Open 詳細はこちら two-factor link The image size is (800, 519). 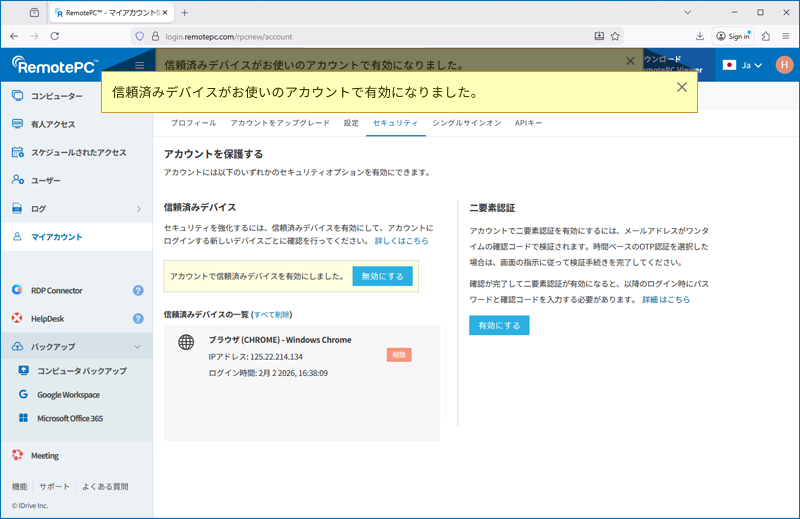coord(666,300)
